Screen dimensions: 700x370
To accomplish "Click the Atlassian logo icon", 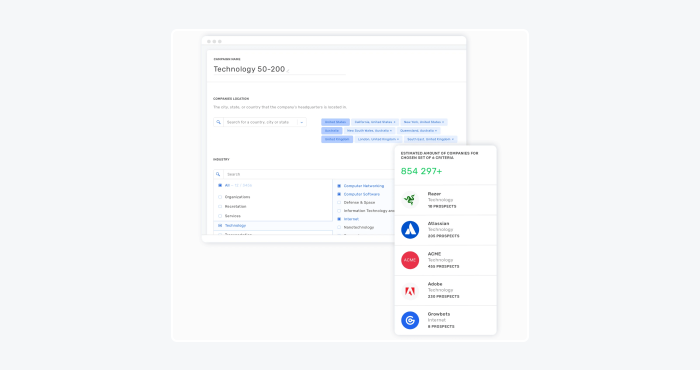I will (x=410, y=230).
